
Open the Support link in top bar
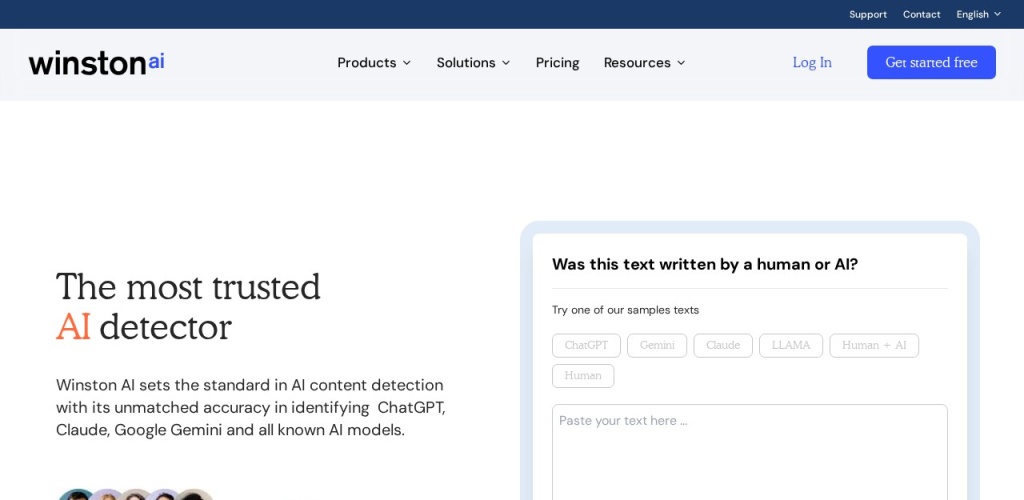[x=867, y=14]
